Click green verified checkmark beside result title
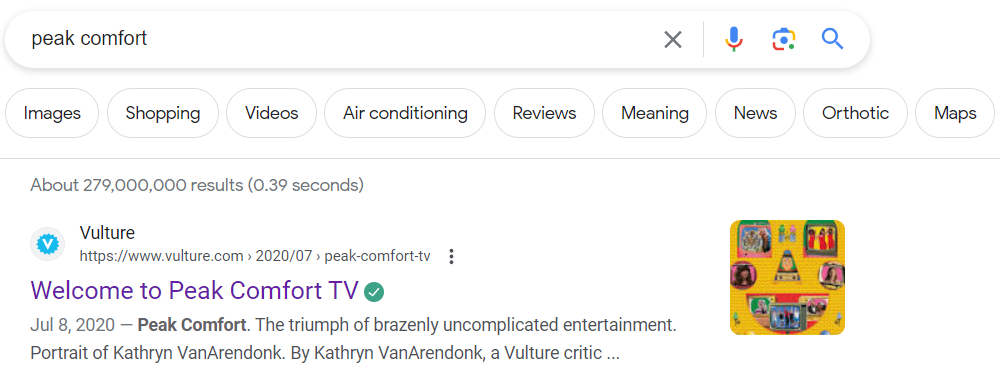The image size is (1000, 377). (x=374, y=292)
